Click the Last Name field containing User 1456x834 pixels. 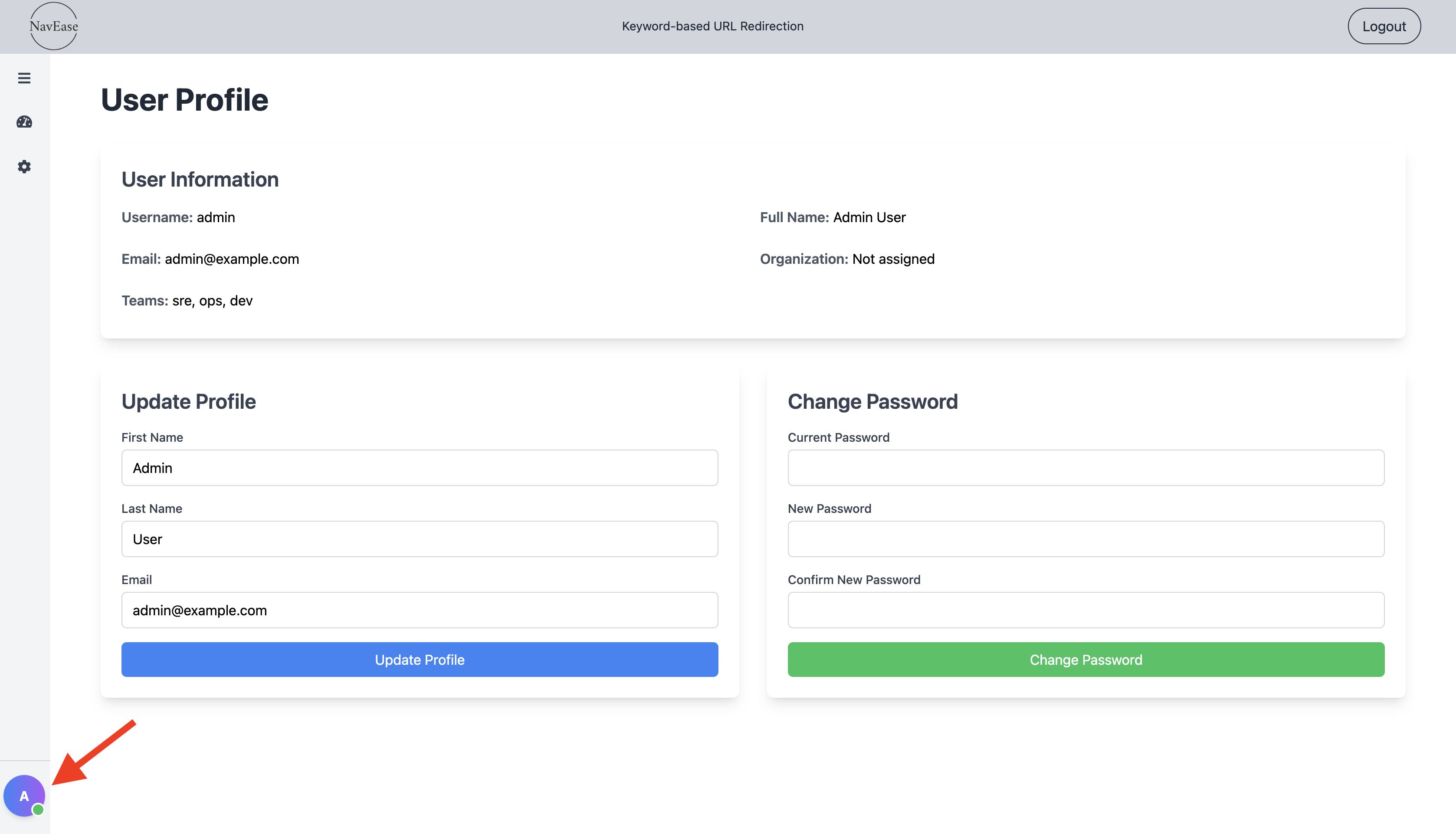(420, 538)
